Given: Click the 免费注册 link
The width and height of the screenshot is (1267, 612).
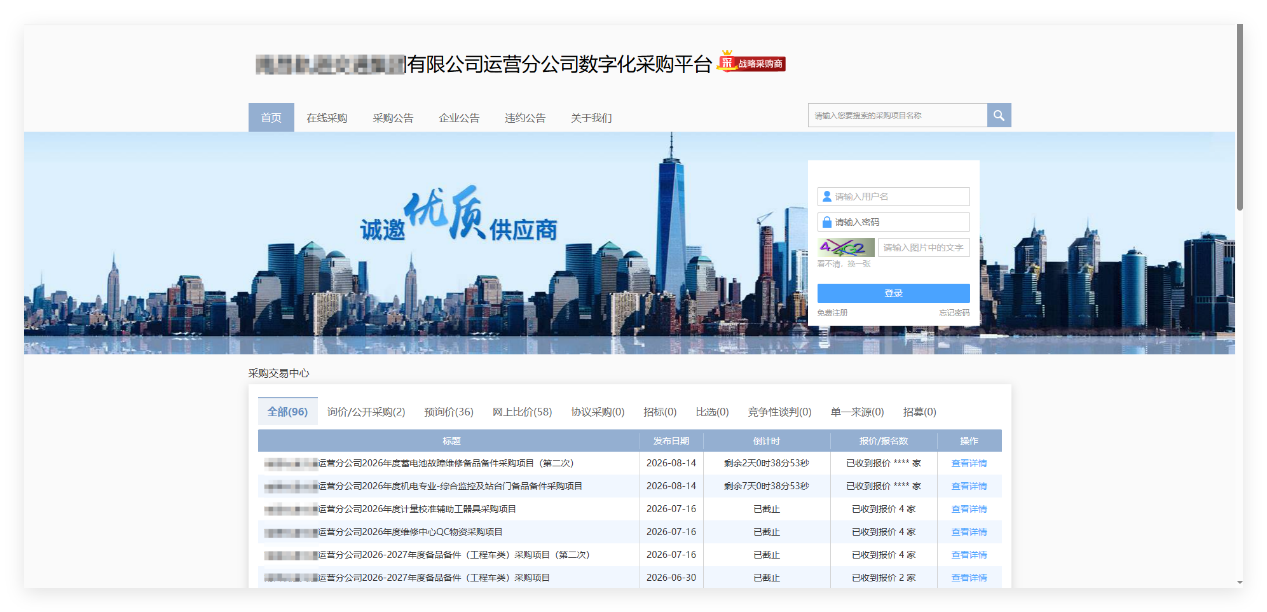Looking at the screenshot, I should 832,313.
